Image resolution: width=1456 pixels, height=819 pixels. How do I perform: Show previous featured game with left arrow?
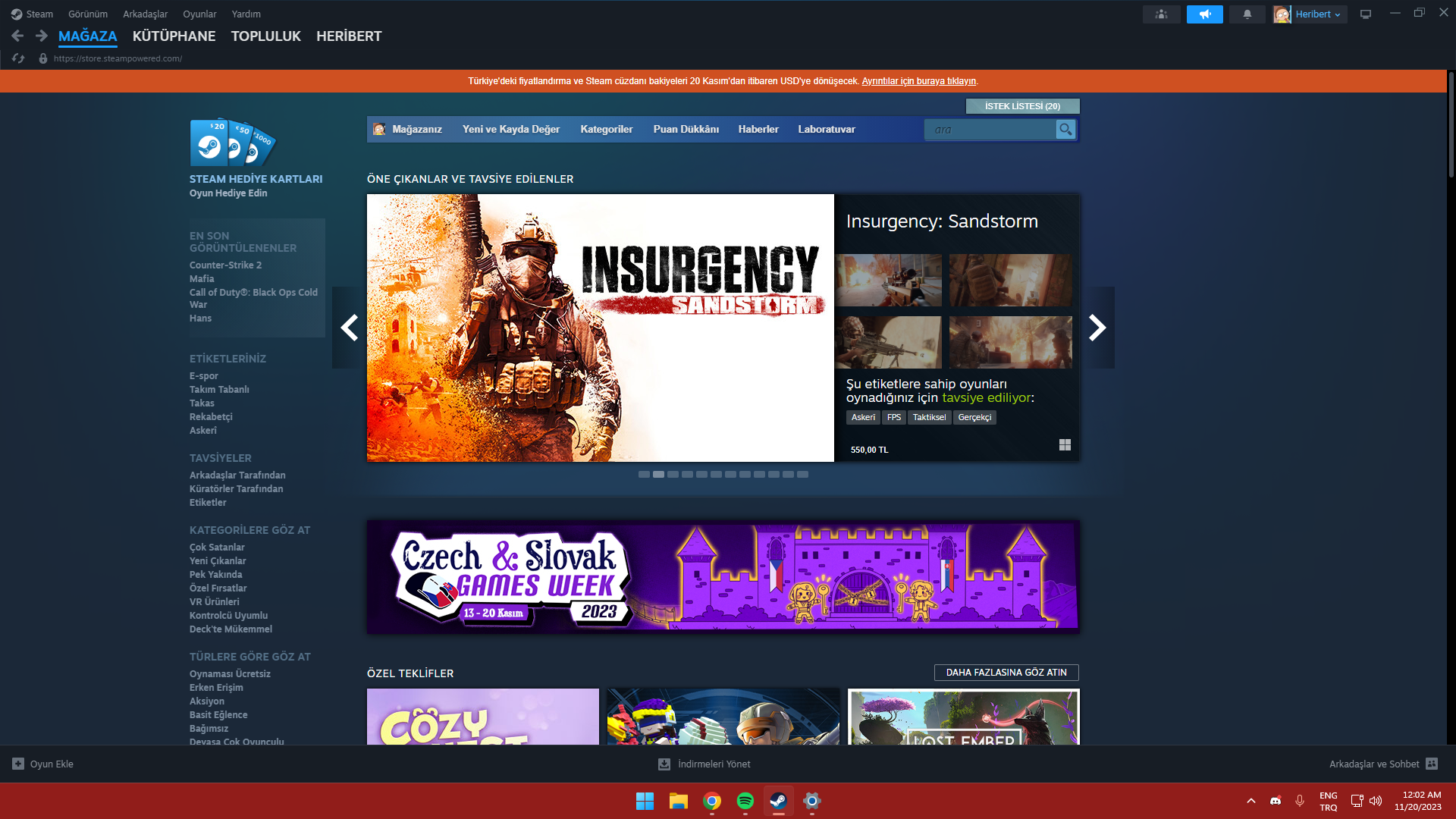point(349,328)
